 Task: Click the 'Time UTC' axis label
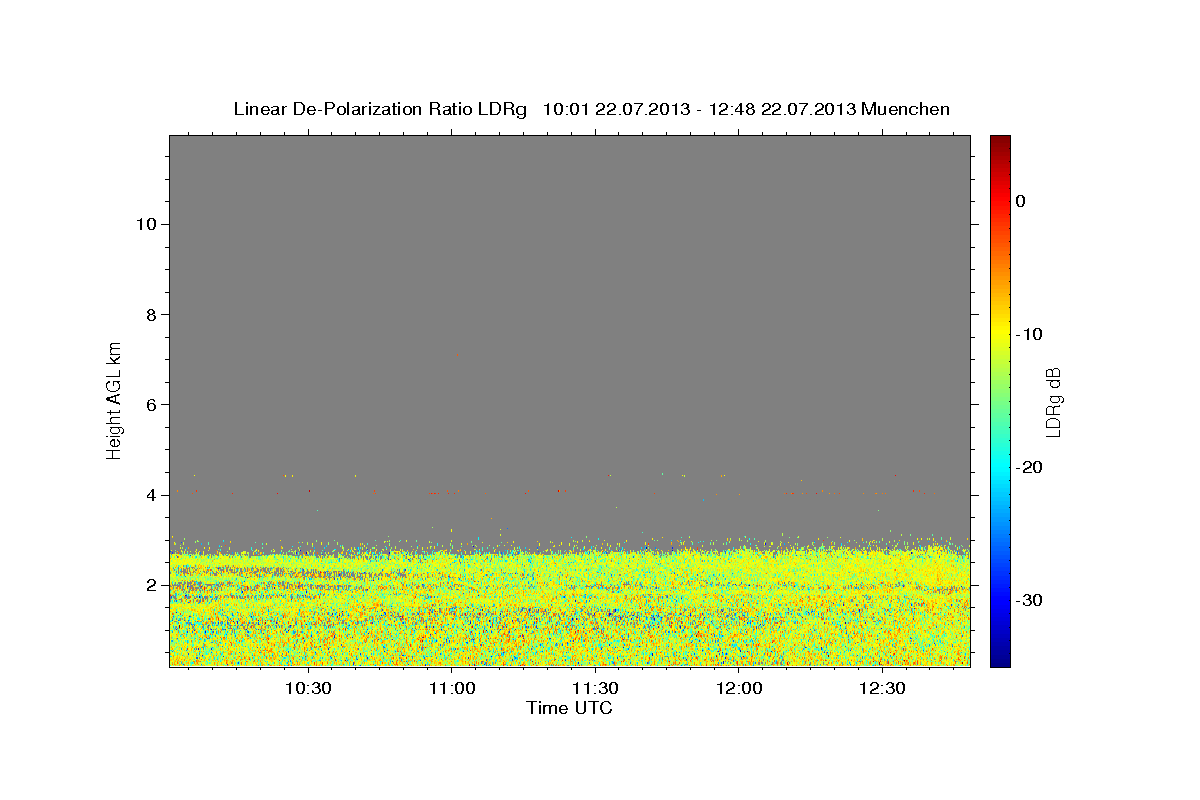point(569,708)
